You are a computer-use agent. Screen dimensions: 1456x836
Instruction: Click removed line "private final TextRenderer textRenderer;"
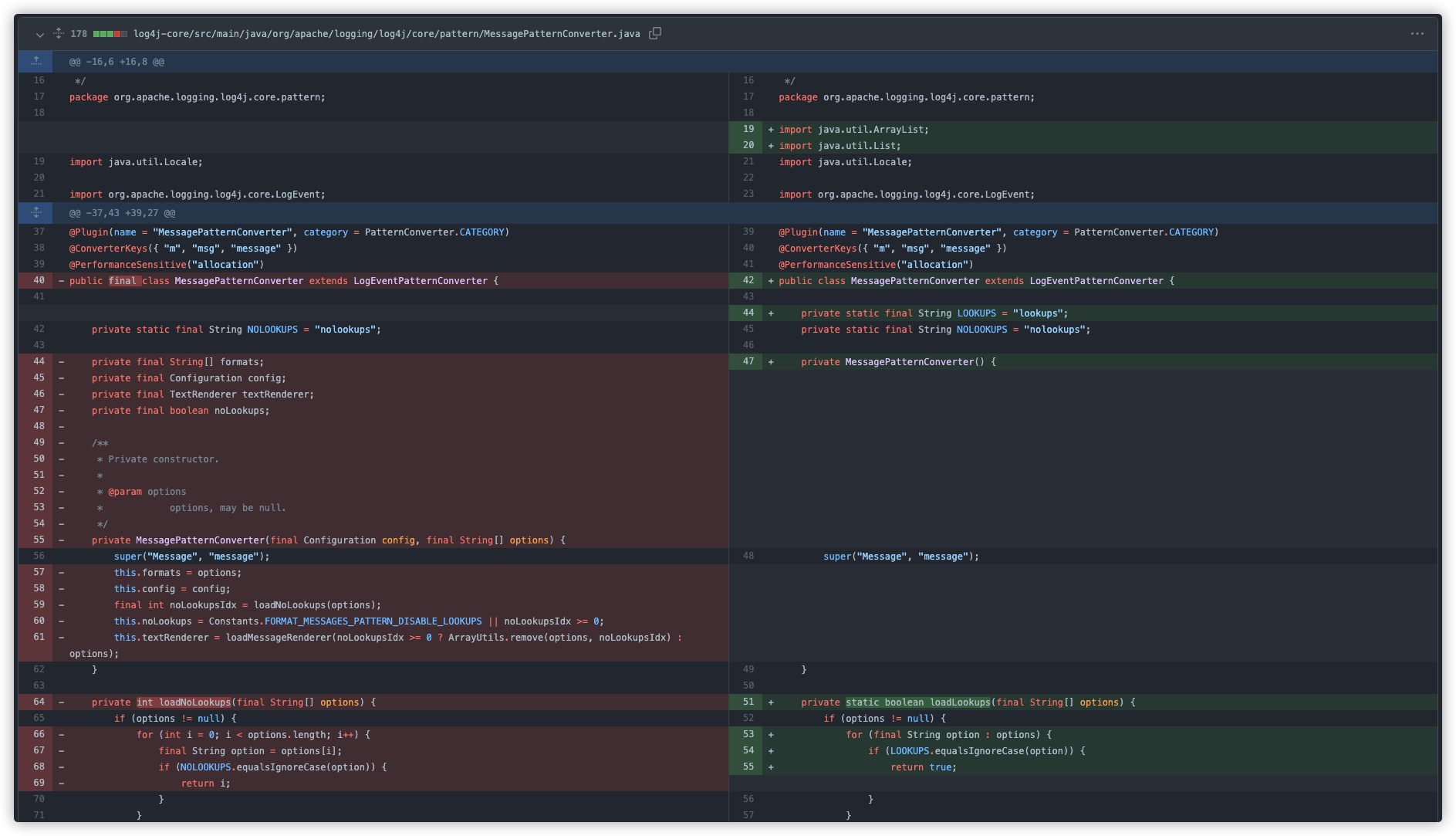(x=203, y=394)
